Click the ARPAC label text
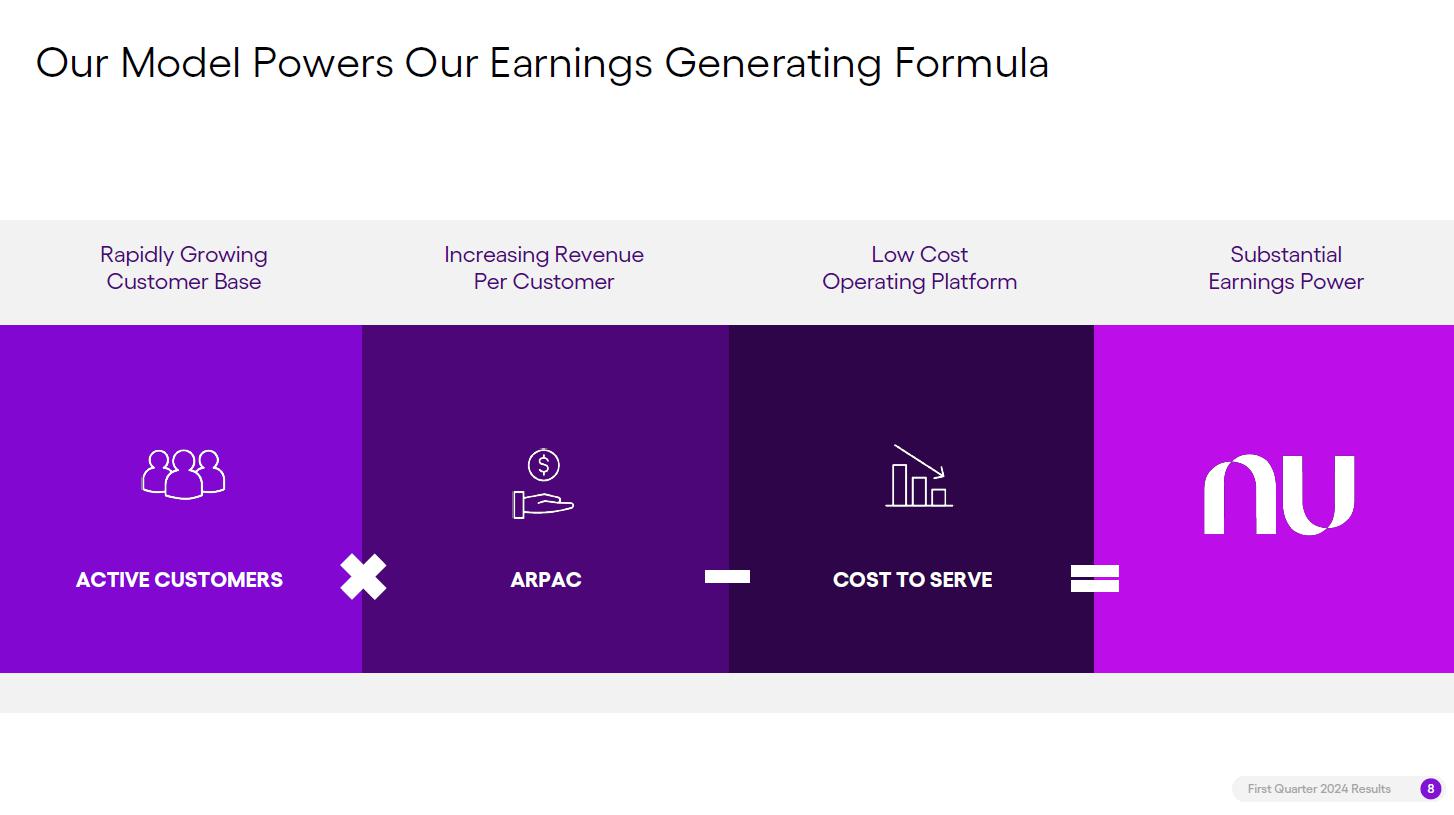The height and width of the screenshot is (815, 1454). tap(546, 580)
